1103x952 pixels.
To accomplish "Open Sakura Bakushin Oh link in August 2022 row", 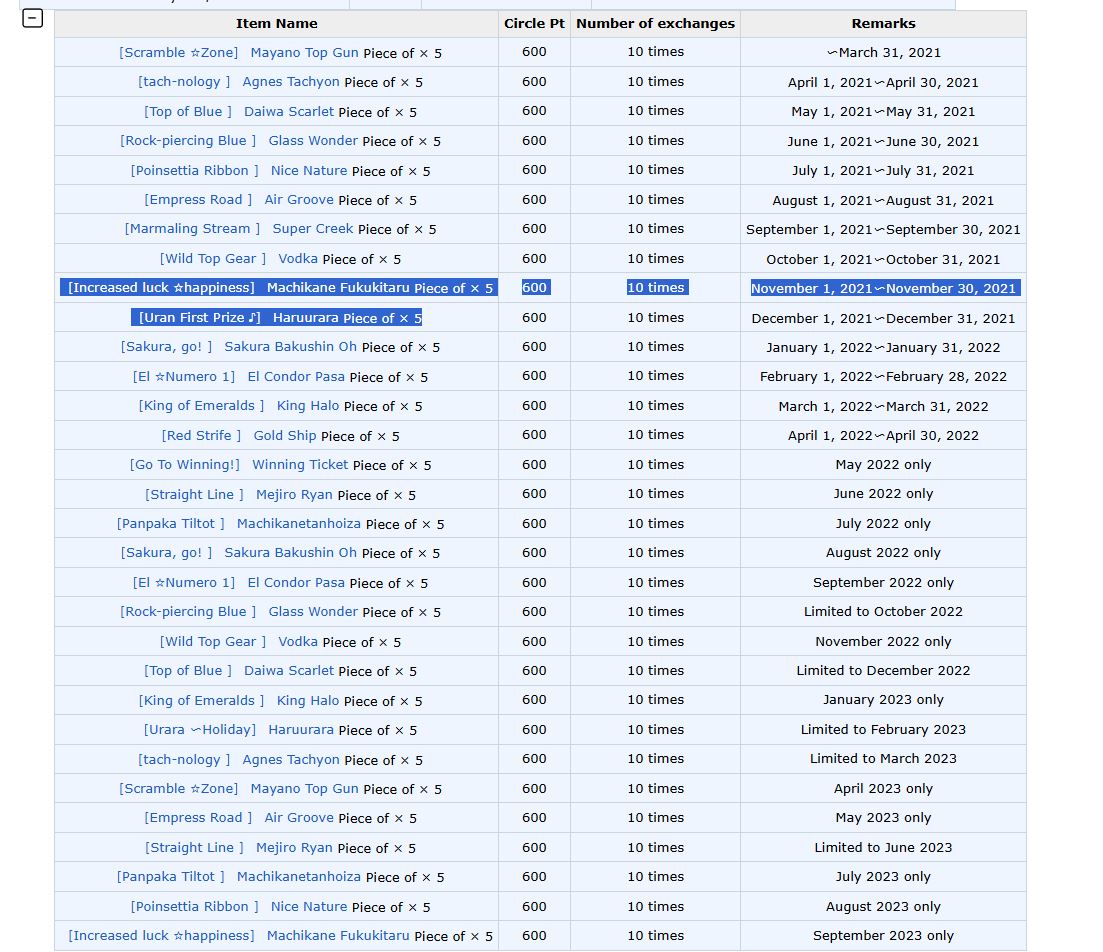I will (290, 553).
